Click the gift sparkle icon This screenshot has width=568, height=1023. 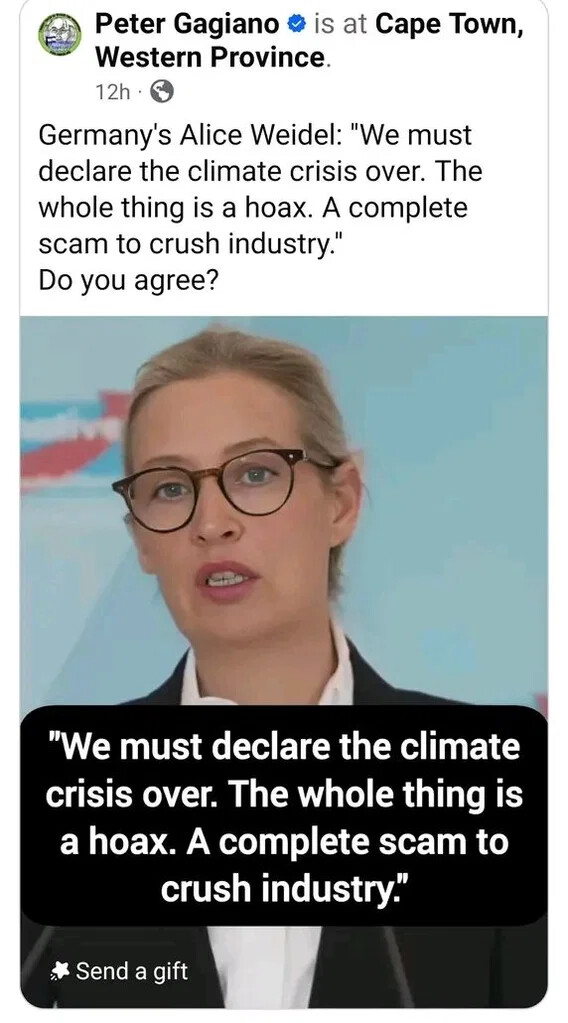click(60, 971)
